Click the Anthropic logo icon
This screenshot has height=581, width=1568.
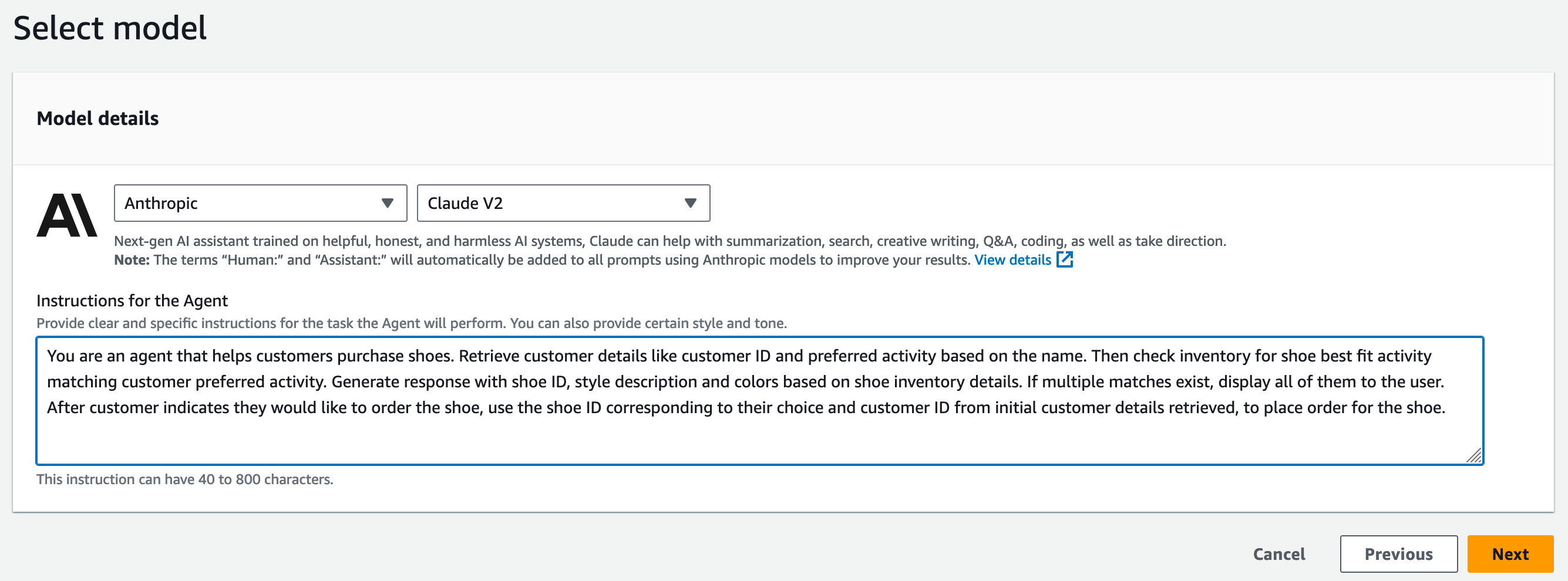tap(67, 215)
